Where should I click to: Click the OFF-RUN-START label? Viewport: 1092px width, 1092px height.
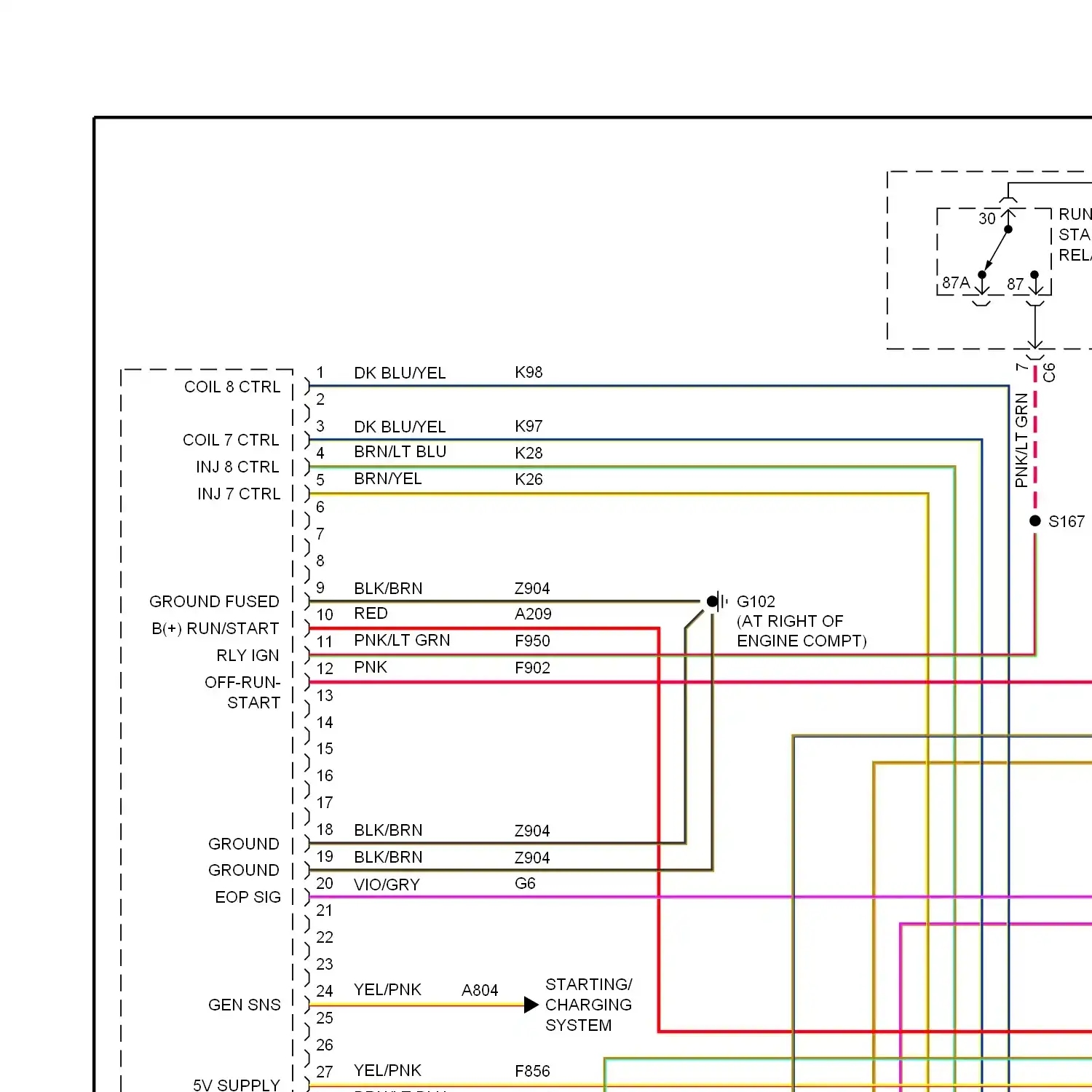click(242, 692)
